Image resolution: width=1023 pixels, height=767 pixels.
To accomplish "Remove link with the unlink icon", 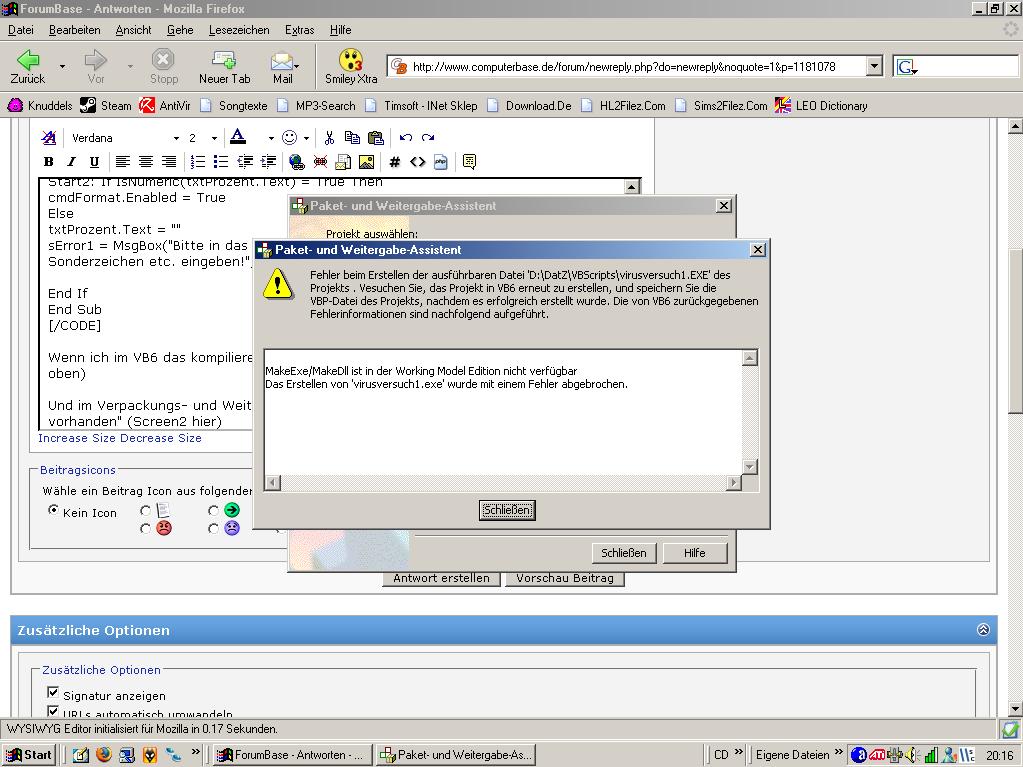I will point(320,162).
